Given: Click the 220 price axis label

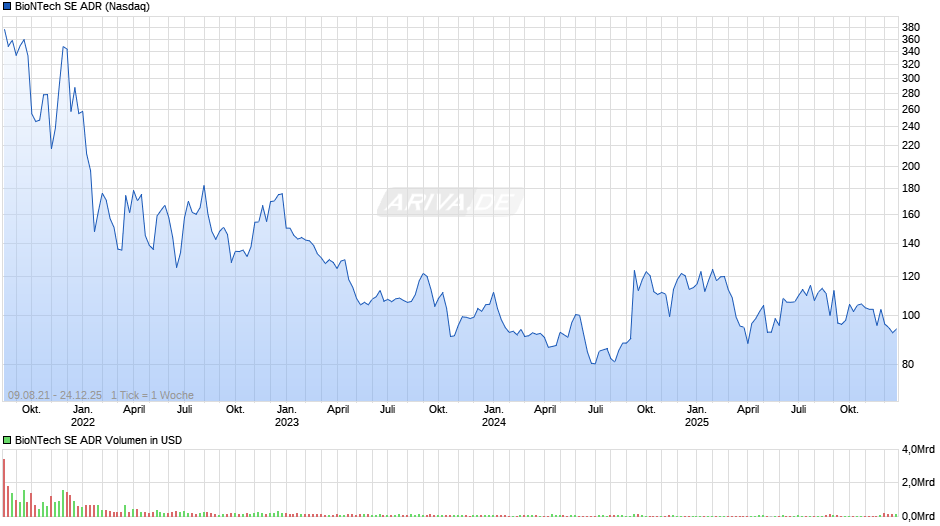Looking at the screenshot, I should click(911, 145).
